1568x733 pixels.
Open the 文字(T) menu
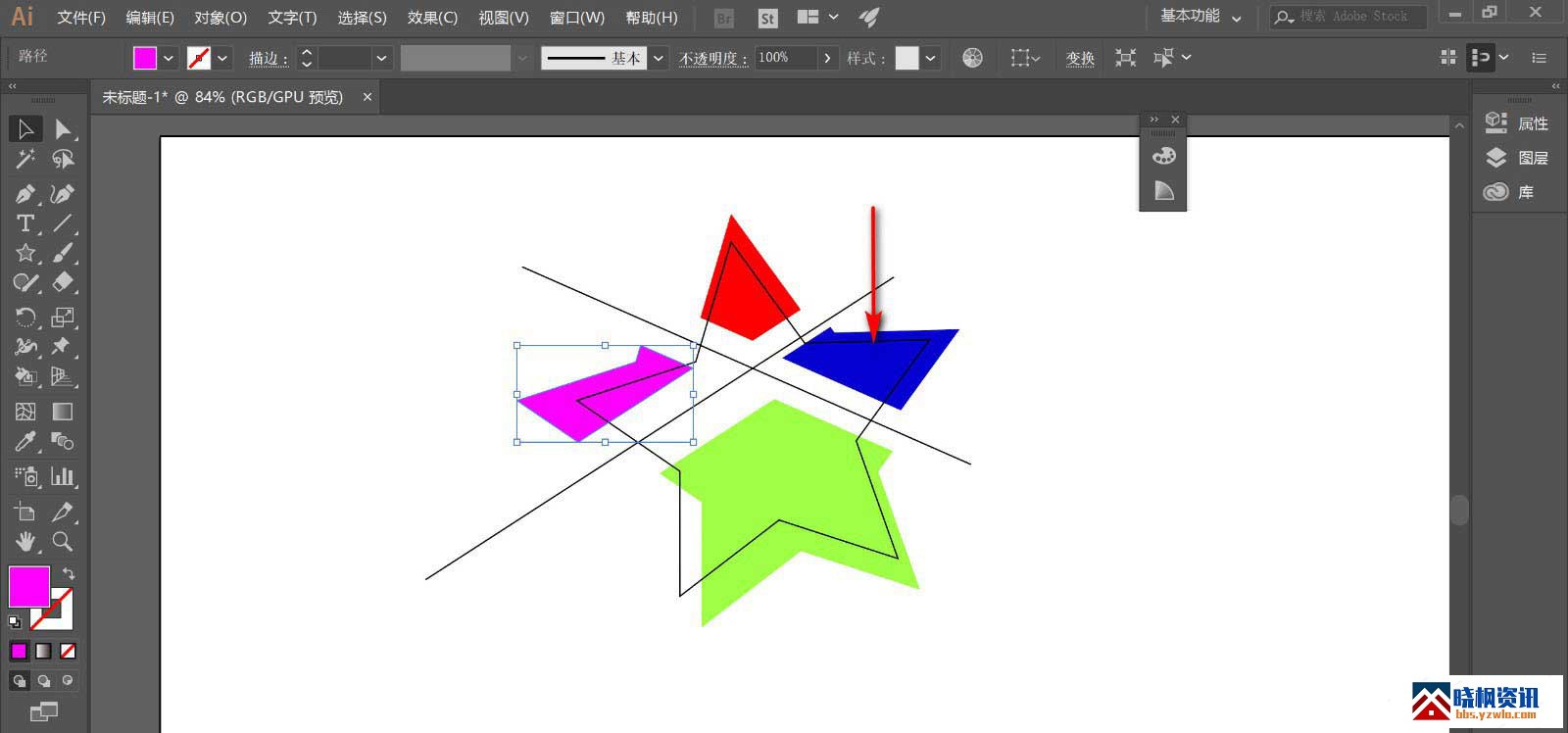click(292, 18)
